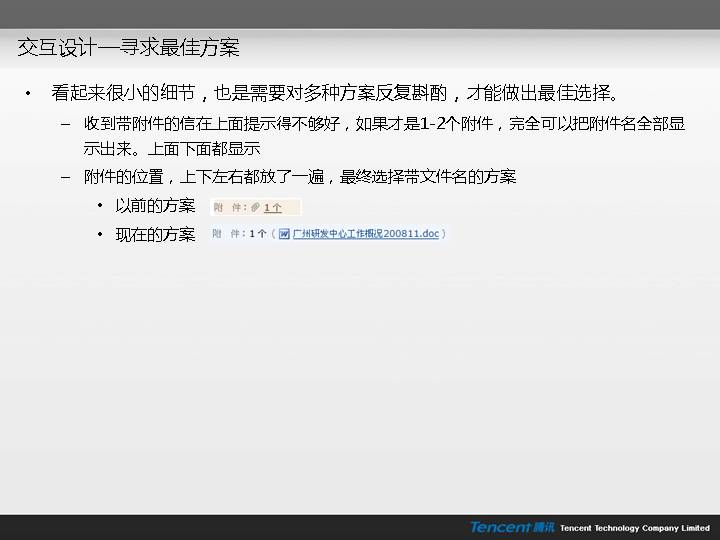Screen dimensions: 720x540
Task: Click the dash marker before 附件的位置
Action: (66, 177)
